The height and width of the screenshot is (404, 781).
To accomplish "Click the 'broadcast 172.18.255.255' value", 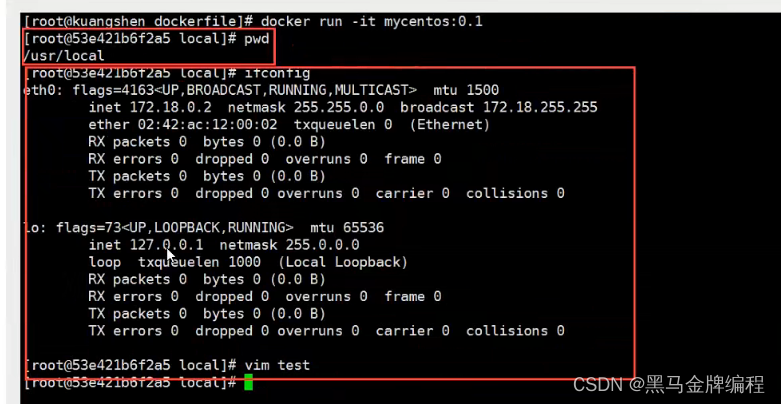I will [x=499, y=107].
